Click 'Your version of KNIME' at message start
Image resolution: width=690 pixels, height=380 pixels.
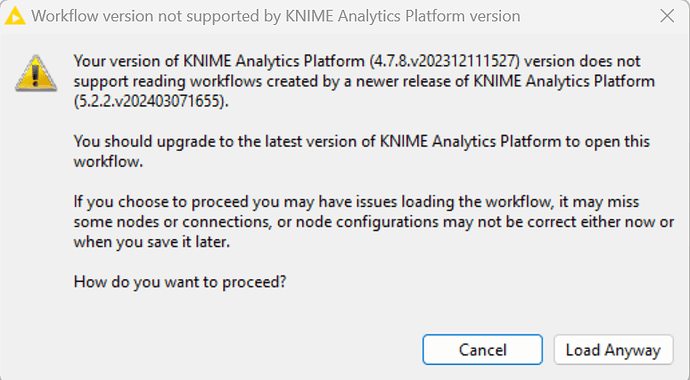(x=152, y=61)
